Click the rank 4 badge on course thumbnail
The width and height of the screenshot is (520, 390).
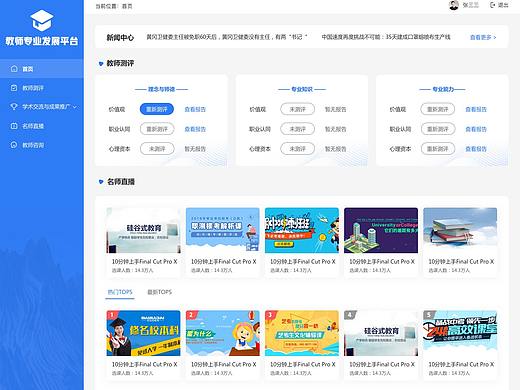(x=349, y=315)
